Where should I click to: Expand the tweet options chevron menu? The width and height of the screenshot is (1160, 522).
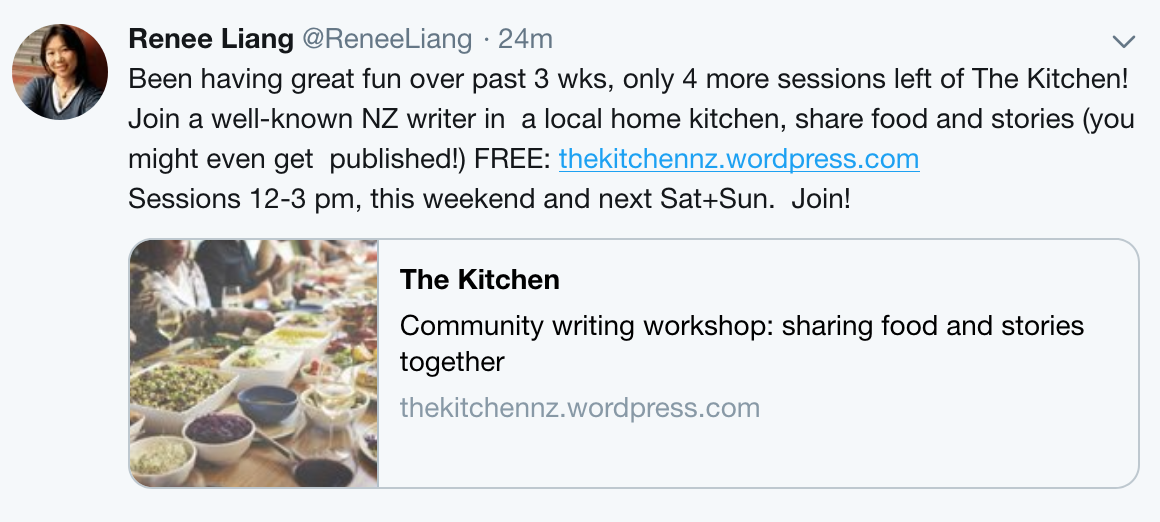click(x=1124, y=41)
